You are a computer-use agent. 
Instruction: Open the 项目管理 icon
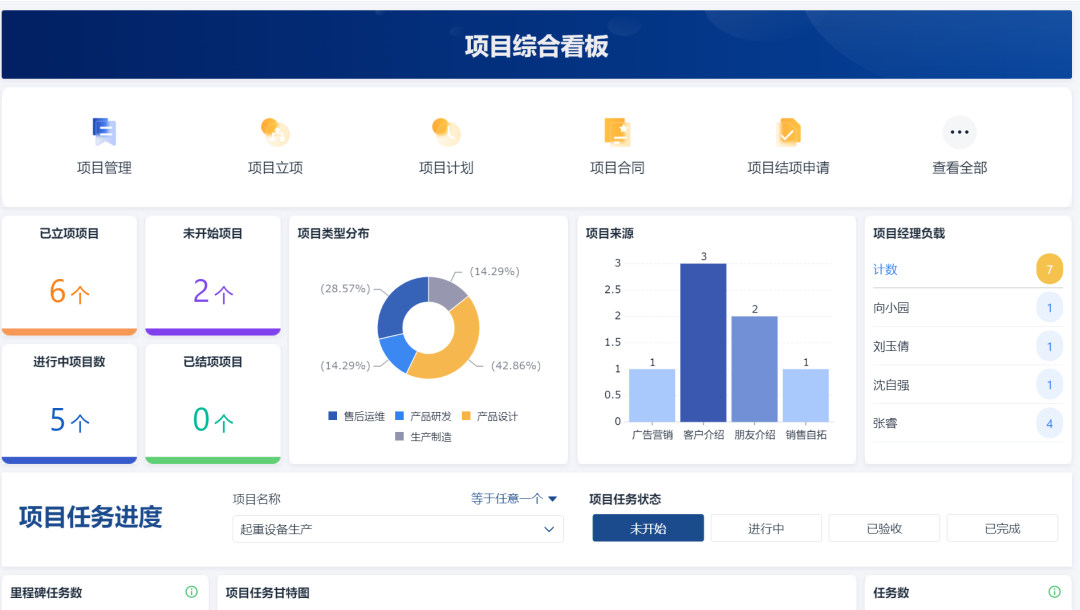pyautogui.click(x=104, y=132)
